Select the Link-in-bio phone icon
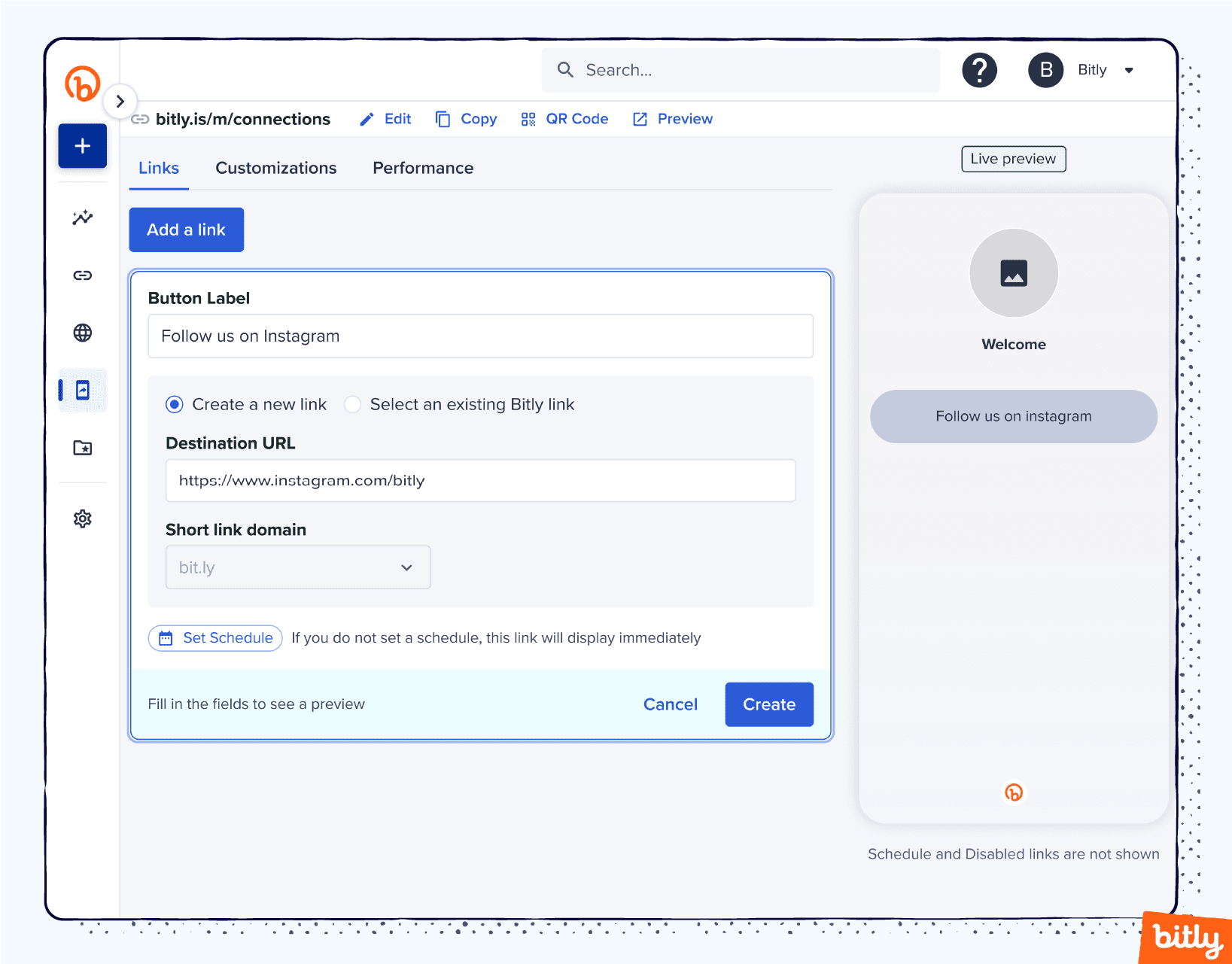Viewport: 1232px width, 964px height. (x=84, y=390)
